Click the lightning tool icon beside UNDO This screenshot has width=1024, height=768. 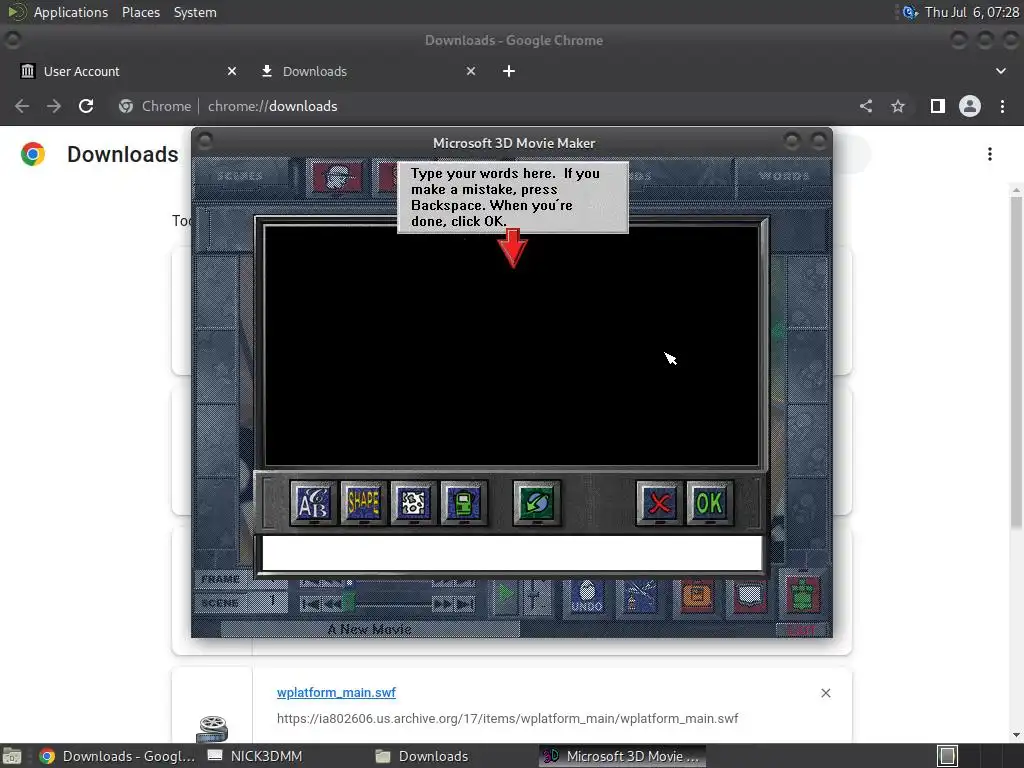tap(640, 596)
